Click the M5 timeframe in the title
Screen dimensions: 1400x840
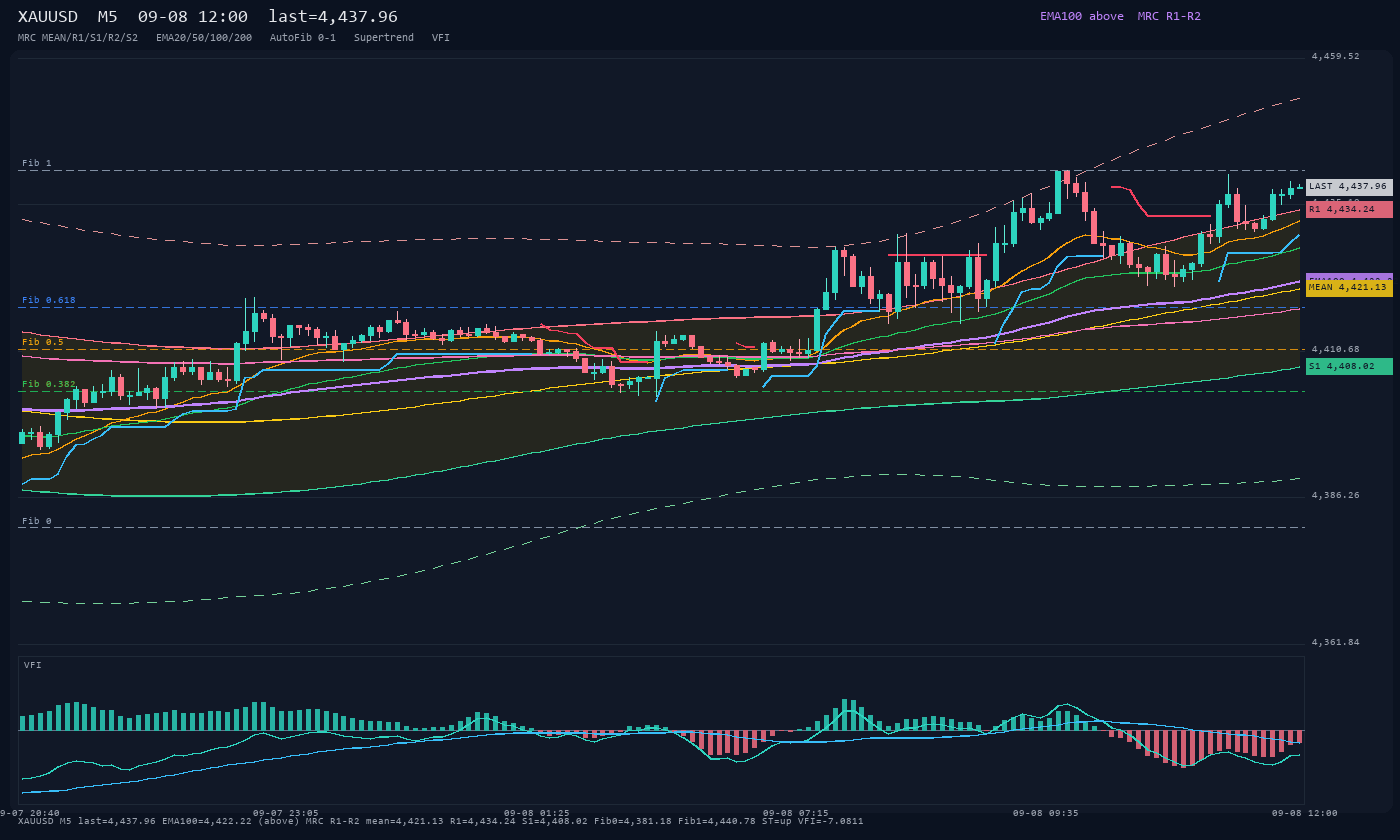[107, 17]
